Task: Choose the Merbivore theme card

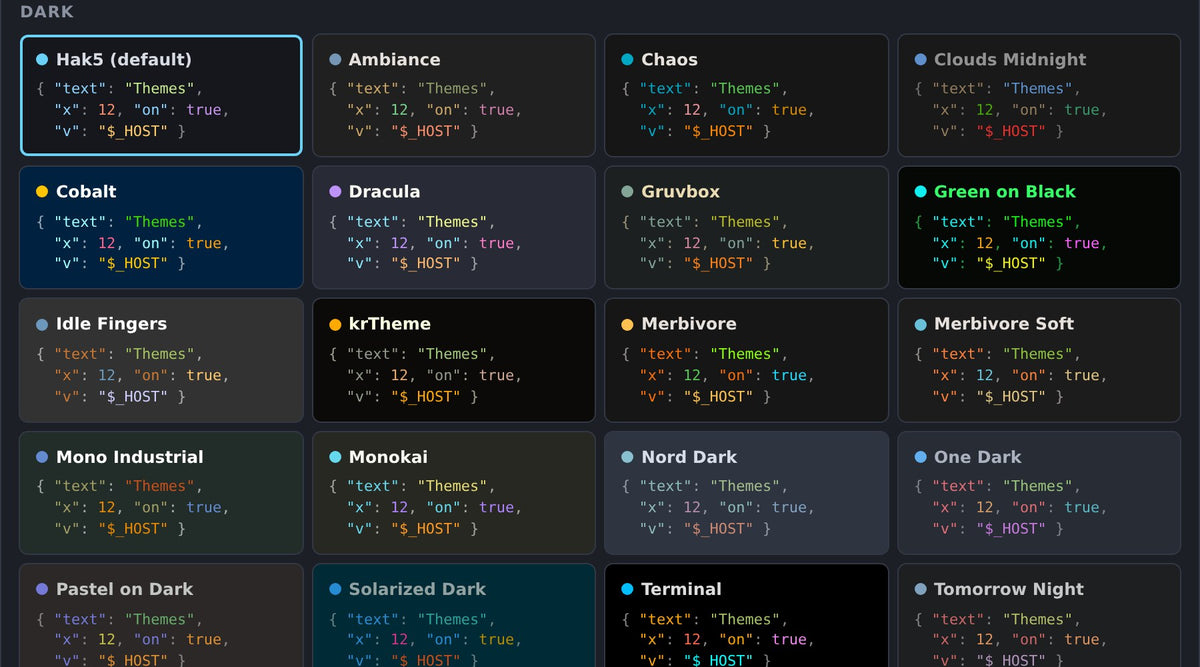Action: click(x=746, y=360)
